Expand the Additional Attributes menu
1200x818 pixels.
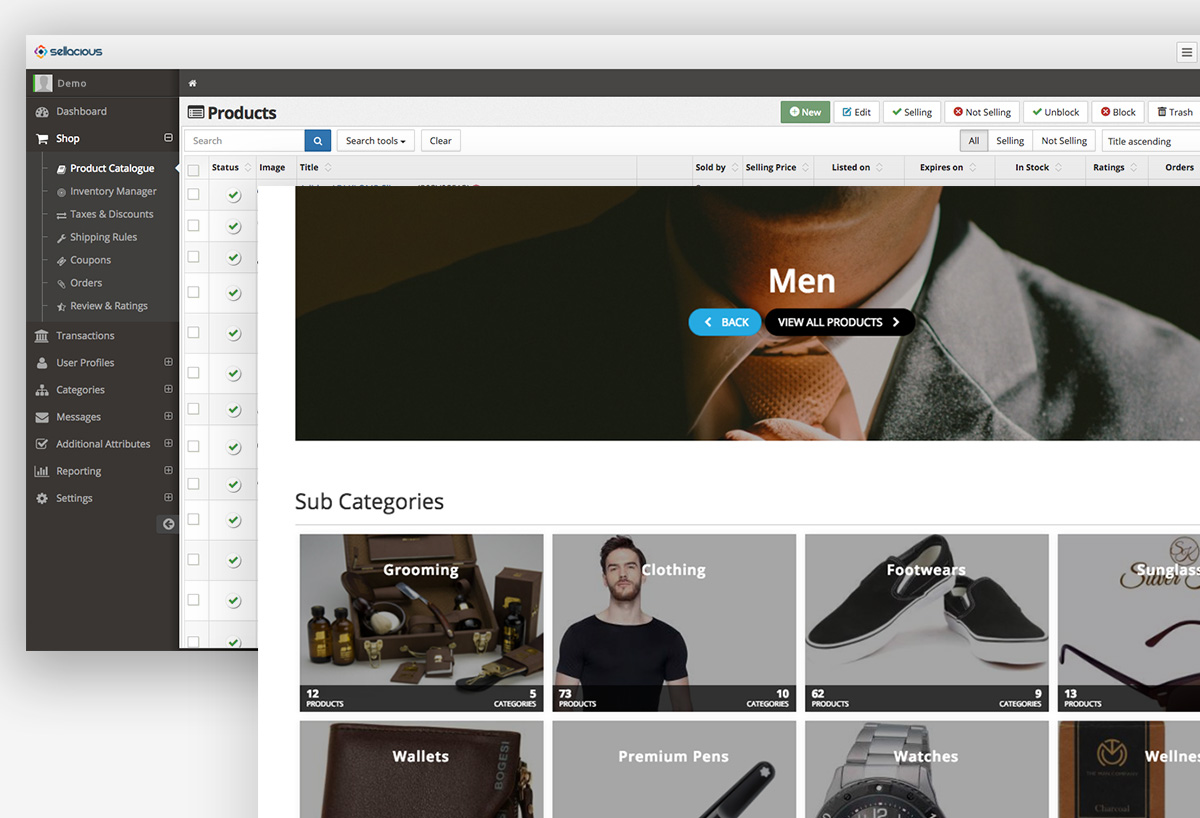168,443
